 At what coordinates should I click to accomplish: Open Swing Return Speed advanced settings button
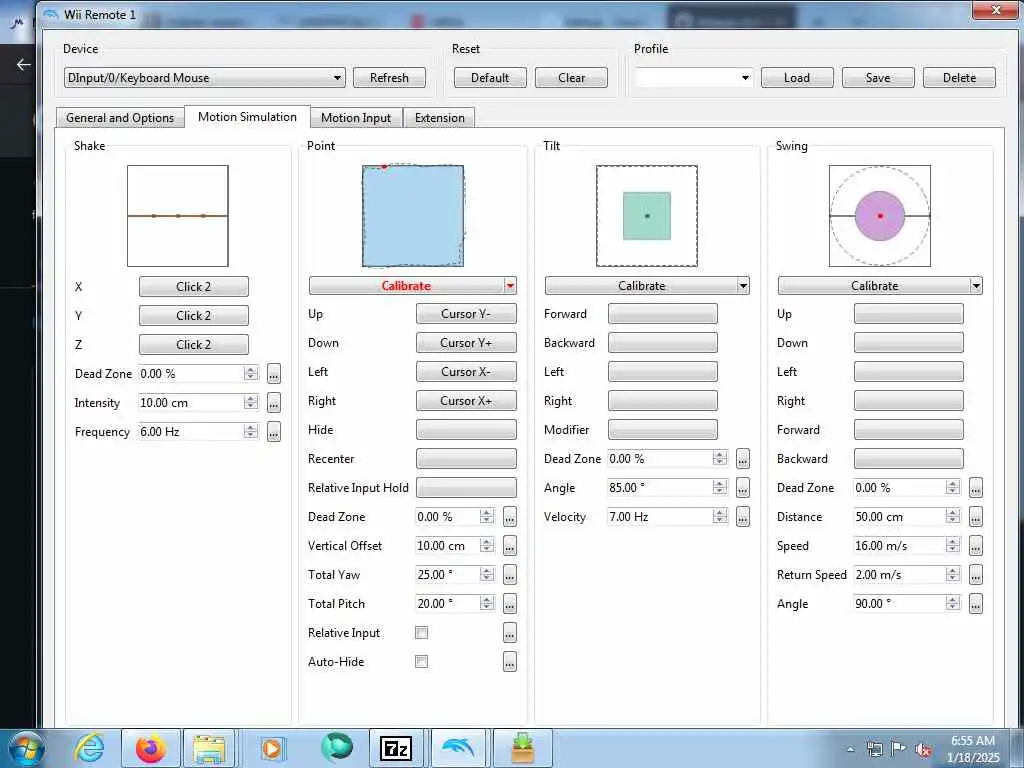[x=976, y=575]
